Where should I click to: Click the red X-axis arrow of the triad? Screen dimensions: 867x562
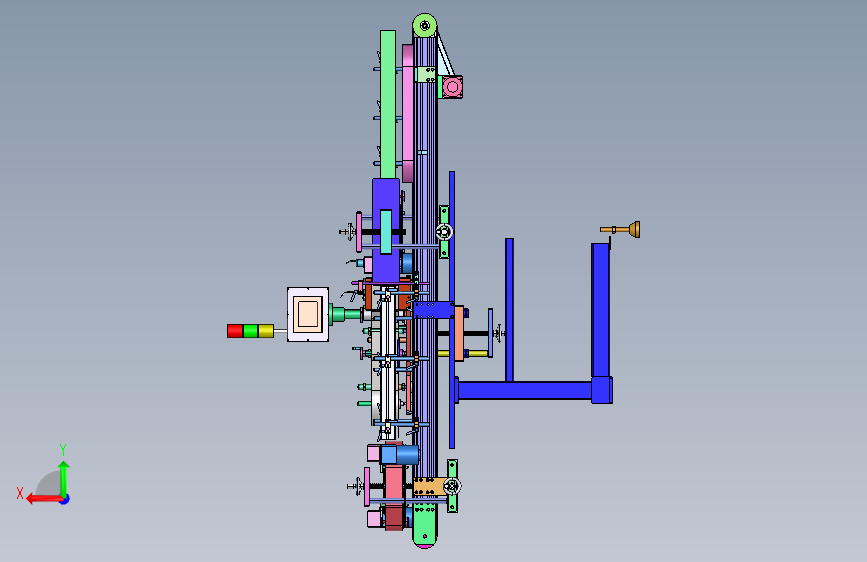coord(43,499)
